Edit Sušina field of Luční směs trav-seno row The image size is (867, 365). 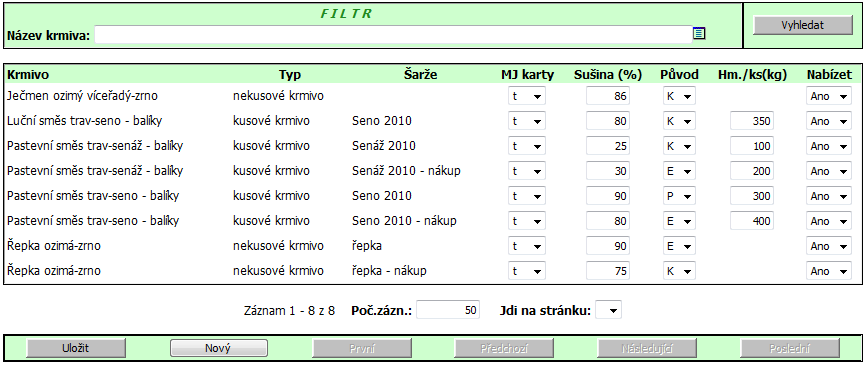tap(608, 121)
